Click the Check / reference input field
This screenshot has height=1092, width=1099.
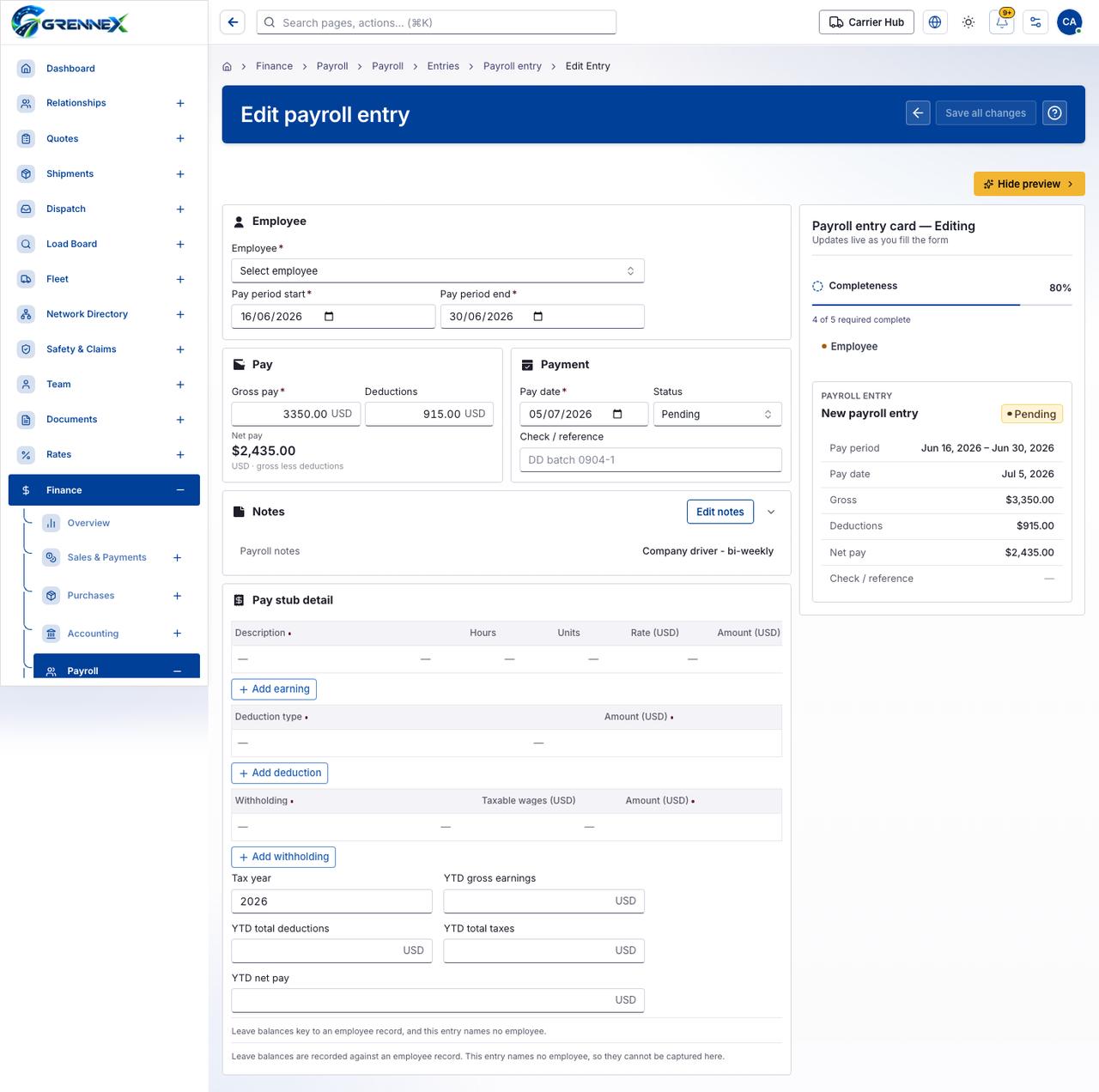click(x=651, y=459)
